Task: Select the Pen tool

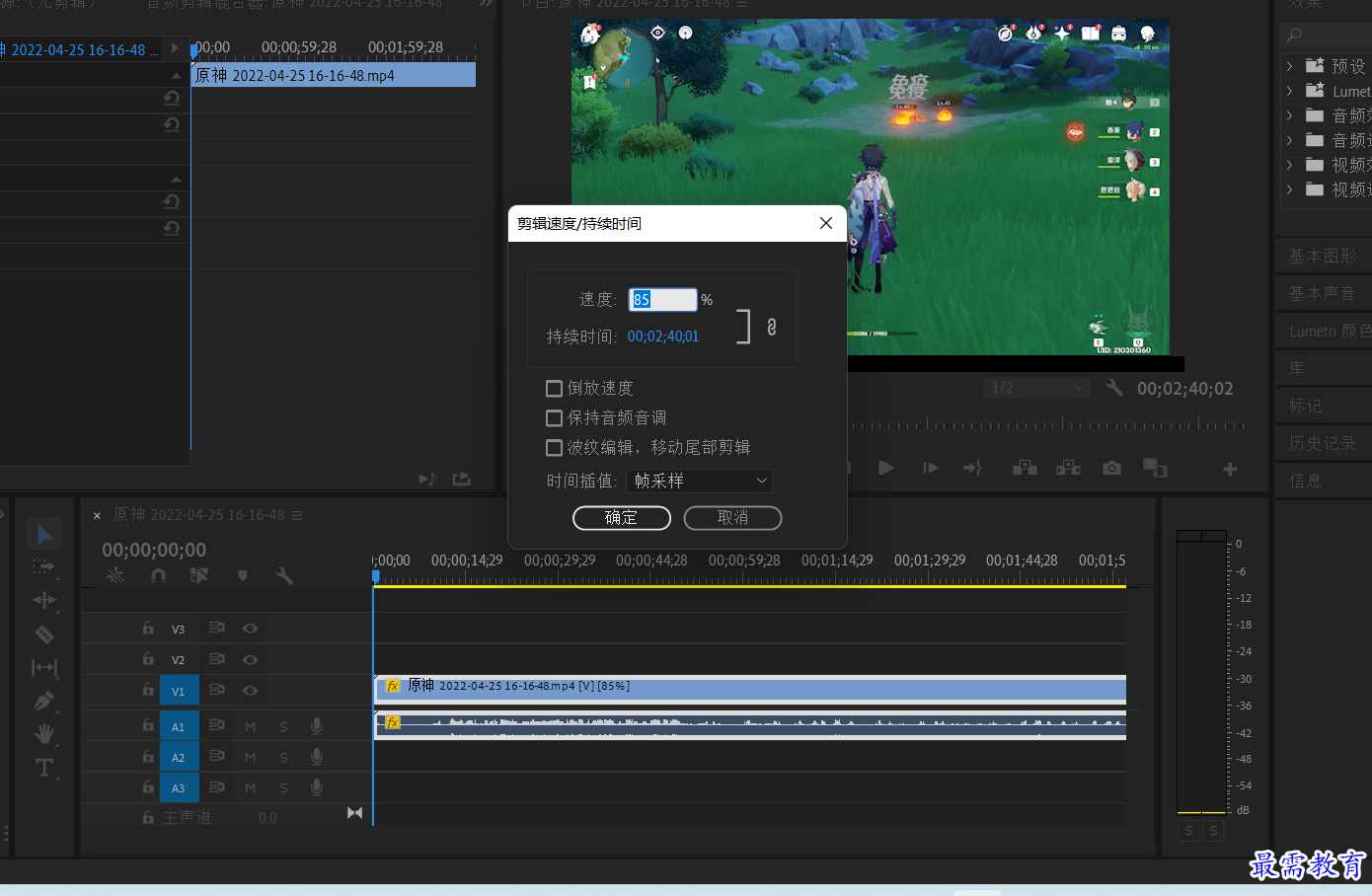Action: tap(44, 701)
